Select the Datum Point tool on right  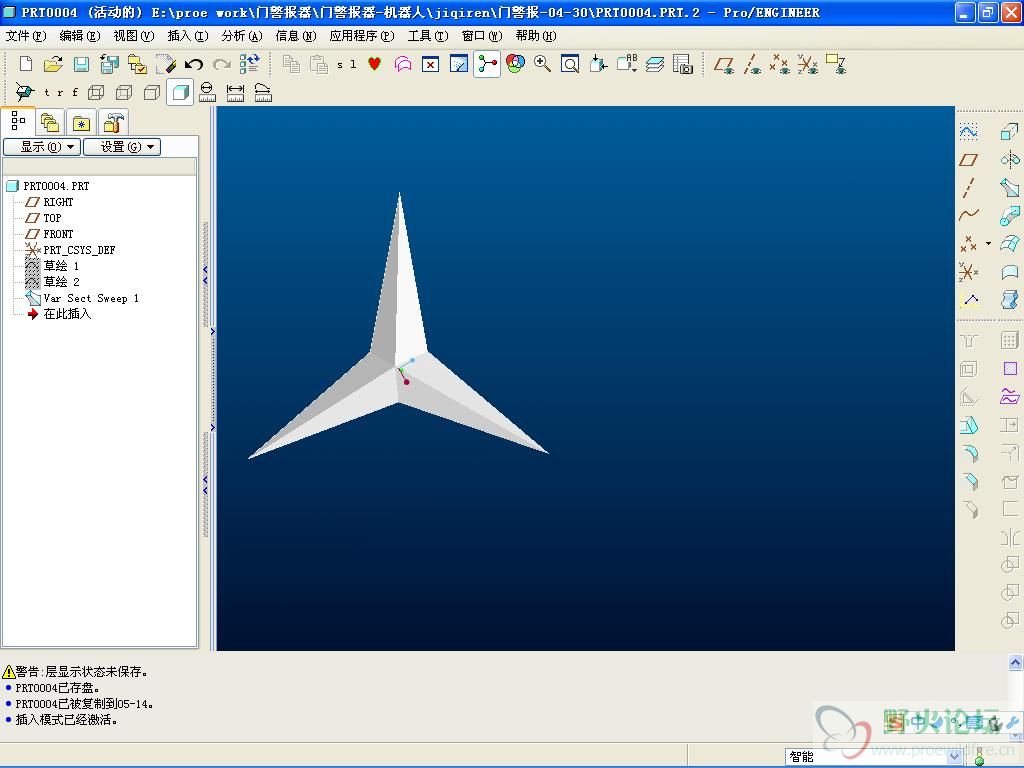pos(968,244)
